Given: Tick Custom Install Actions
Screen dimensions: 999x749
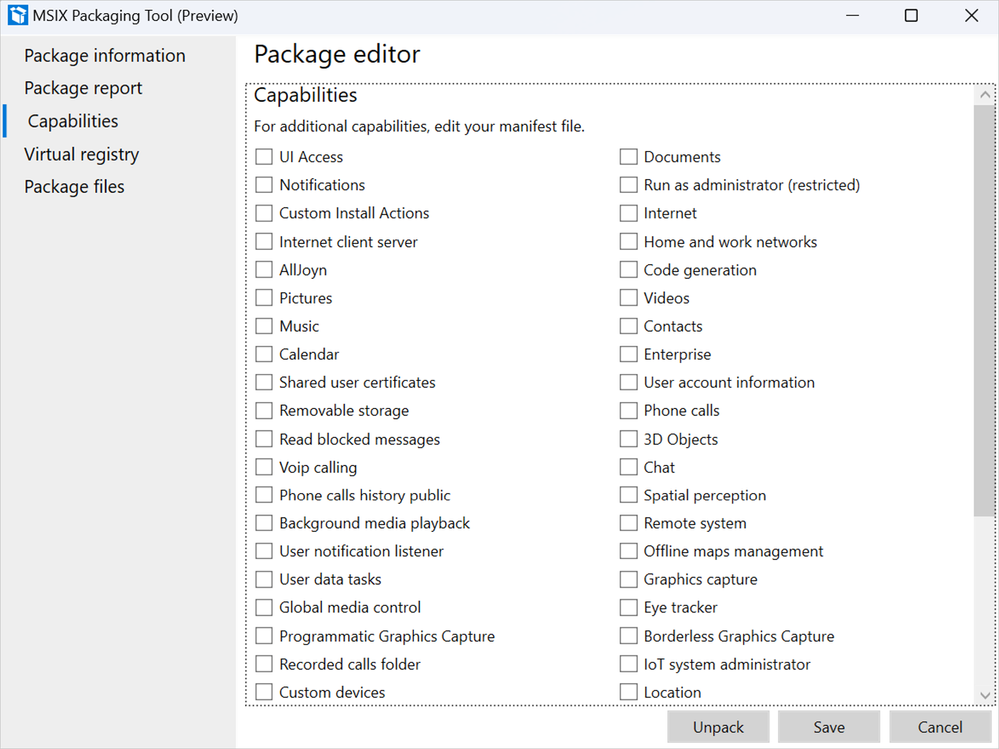Looking at the screenshot, I should click(x=264, y=213).
